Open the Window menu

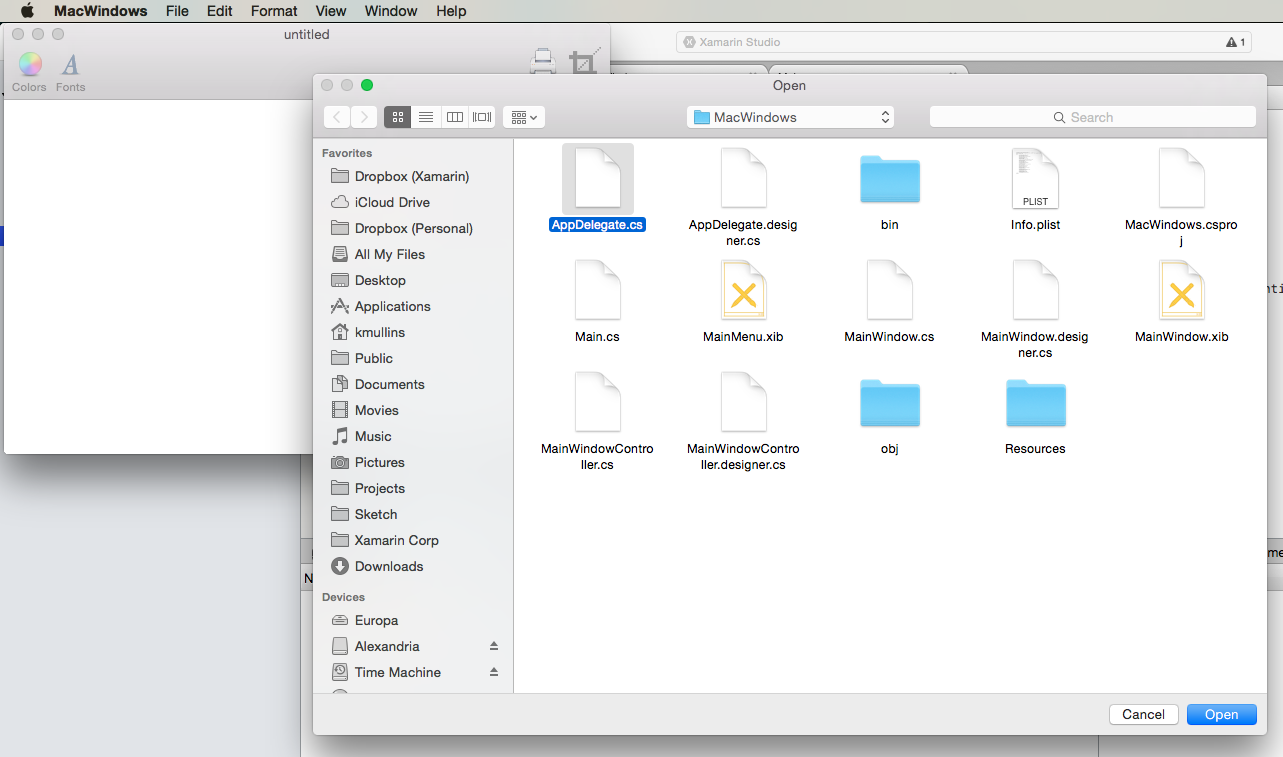(x=390, y=11)
